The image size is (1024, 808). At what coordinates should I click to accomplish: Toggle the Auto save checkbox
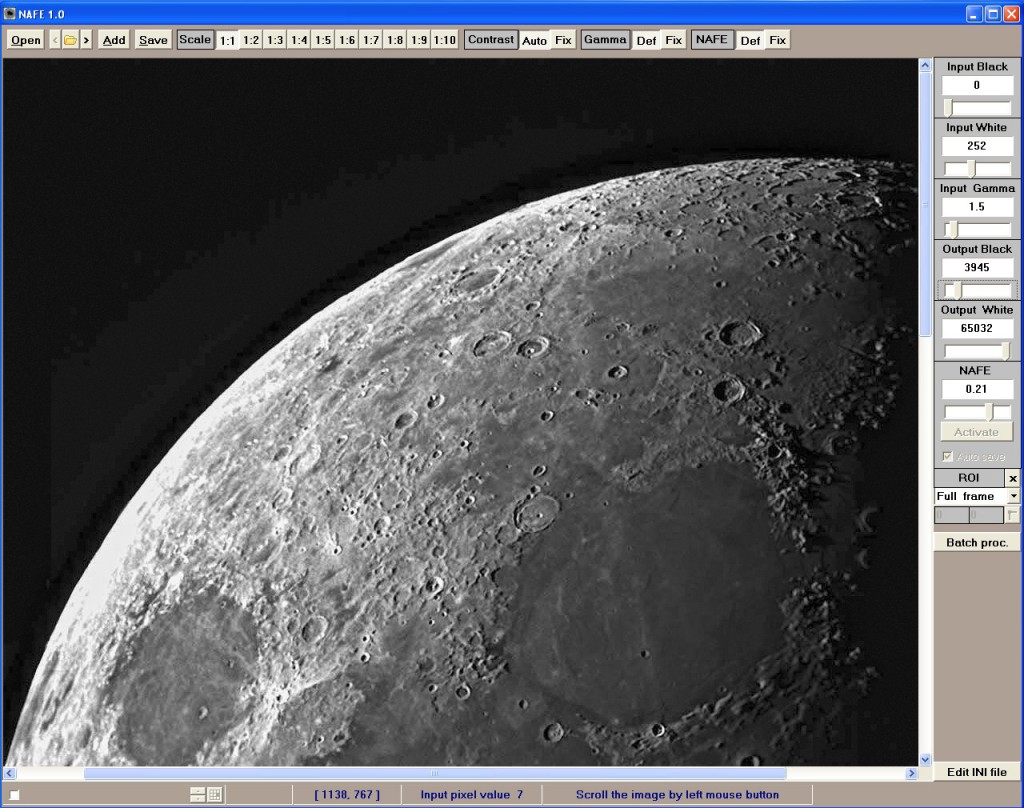point(948,457)
